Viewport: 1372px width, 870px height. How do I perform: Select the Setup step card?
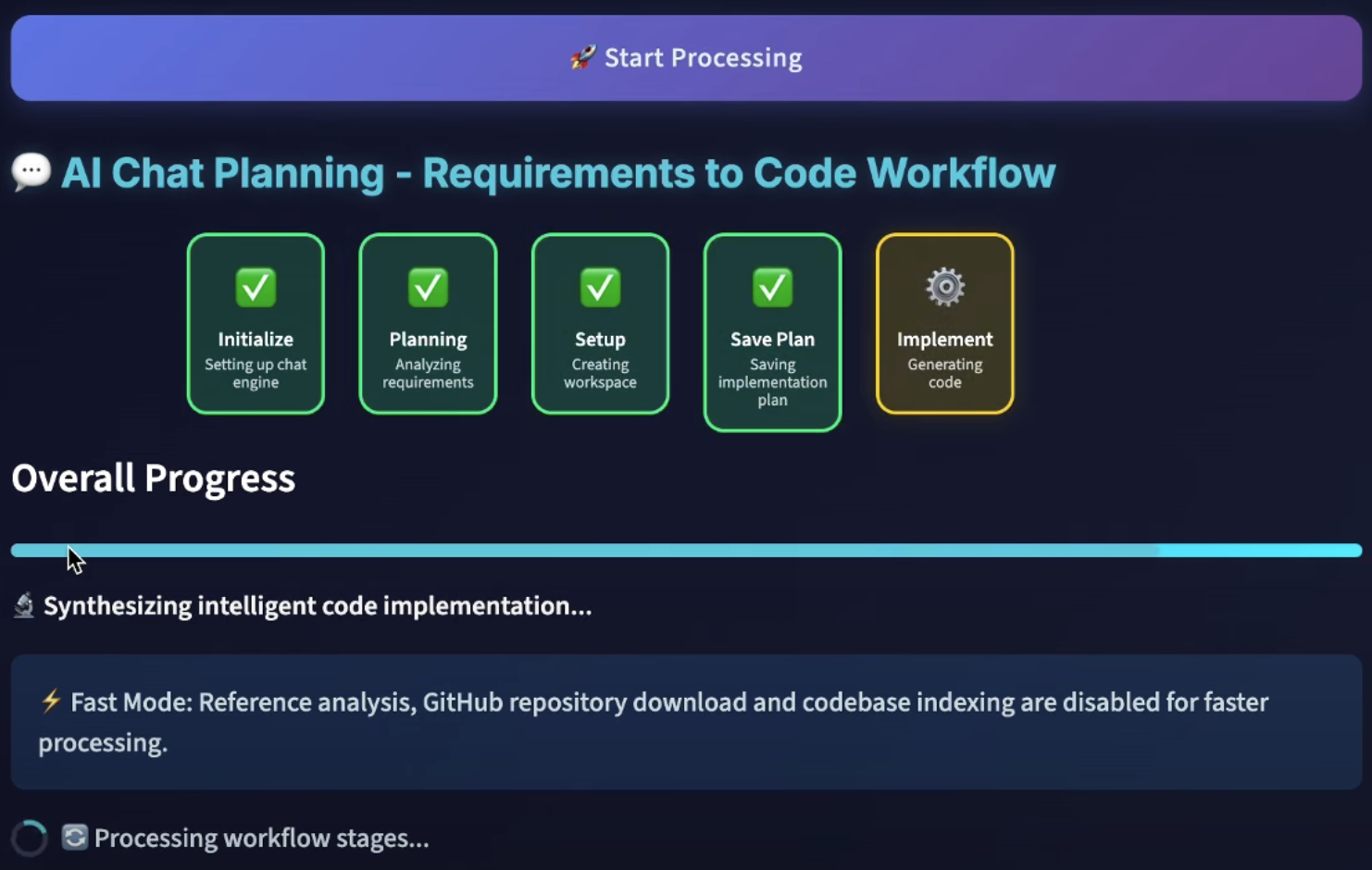600,324
